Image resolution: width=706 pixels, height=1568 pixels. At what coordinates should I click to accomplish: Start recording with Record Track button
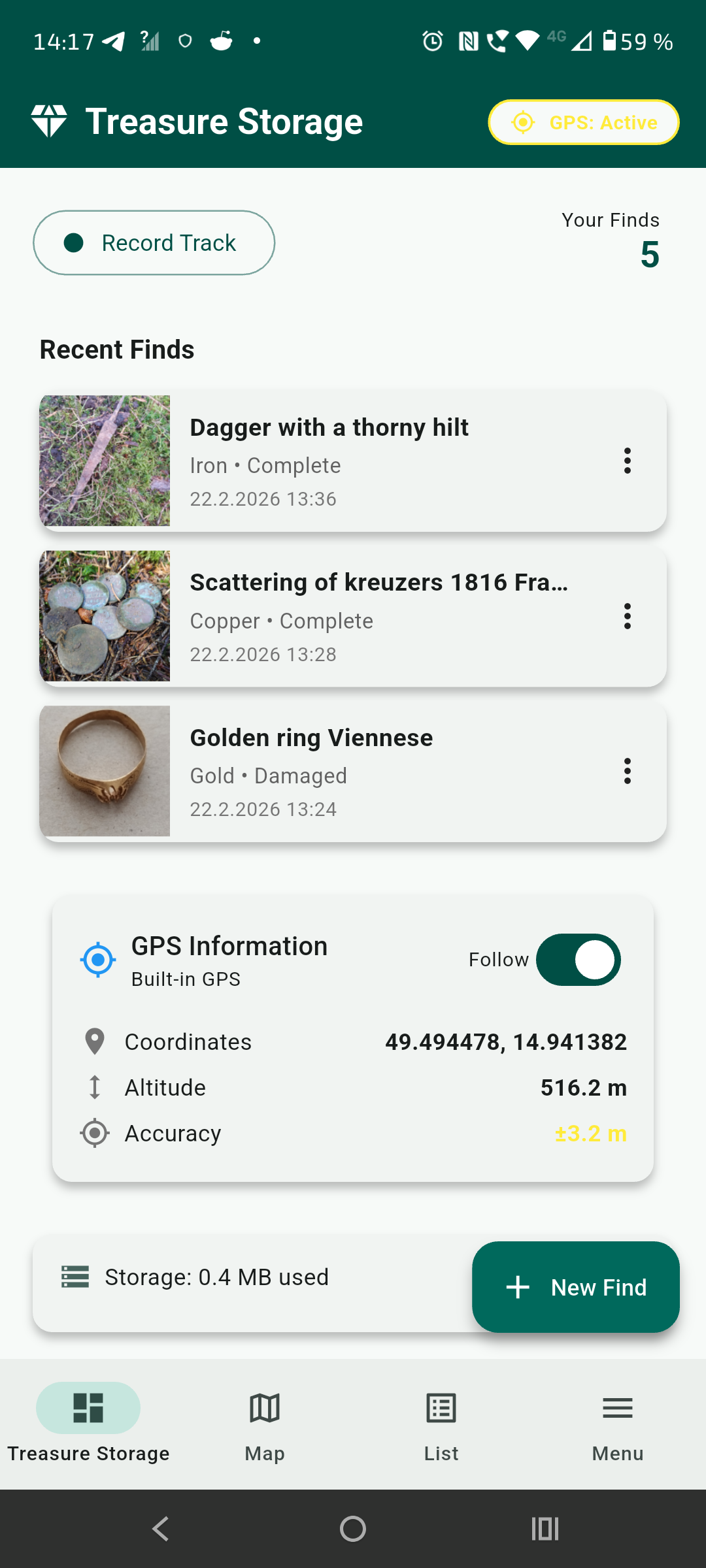coord(154,243)
